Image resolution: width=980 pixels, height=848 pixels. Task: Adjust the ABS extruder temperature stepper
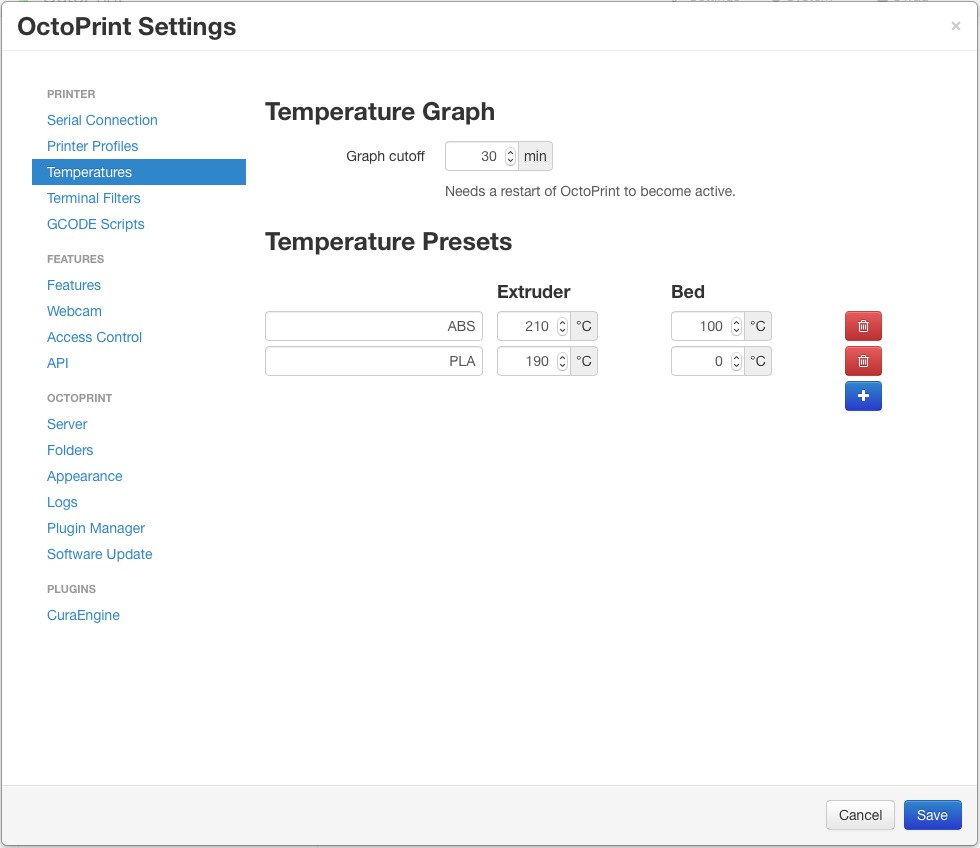(x=562, y=326)
